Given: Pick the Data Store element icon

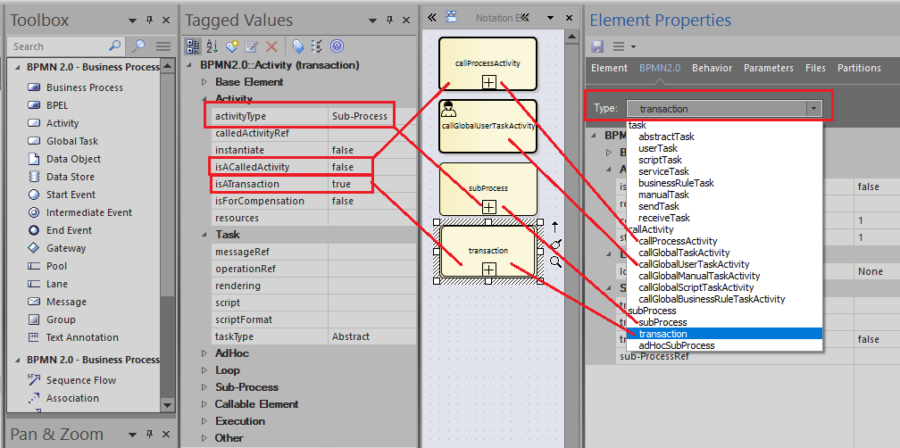Looking at the screenshot, I should pyautogui.click(x=34, y=177).
